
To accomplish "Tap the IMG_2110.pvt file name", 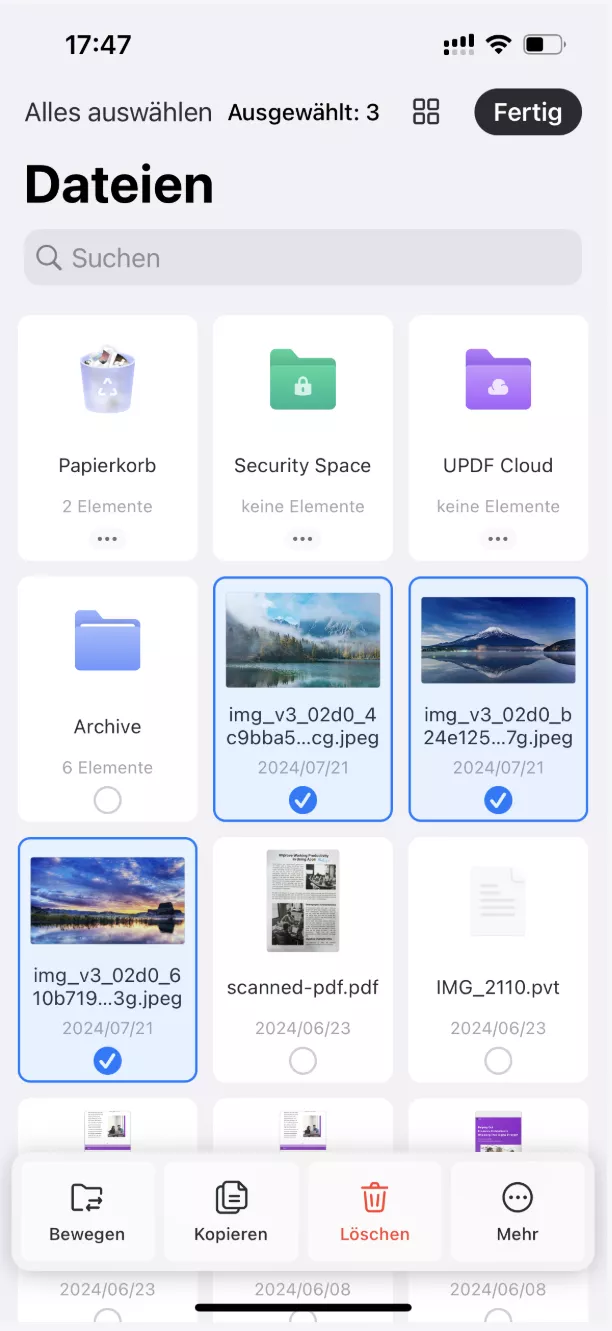I will [x=498, y=988].
